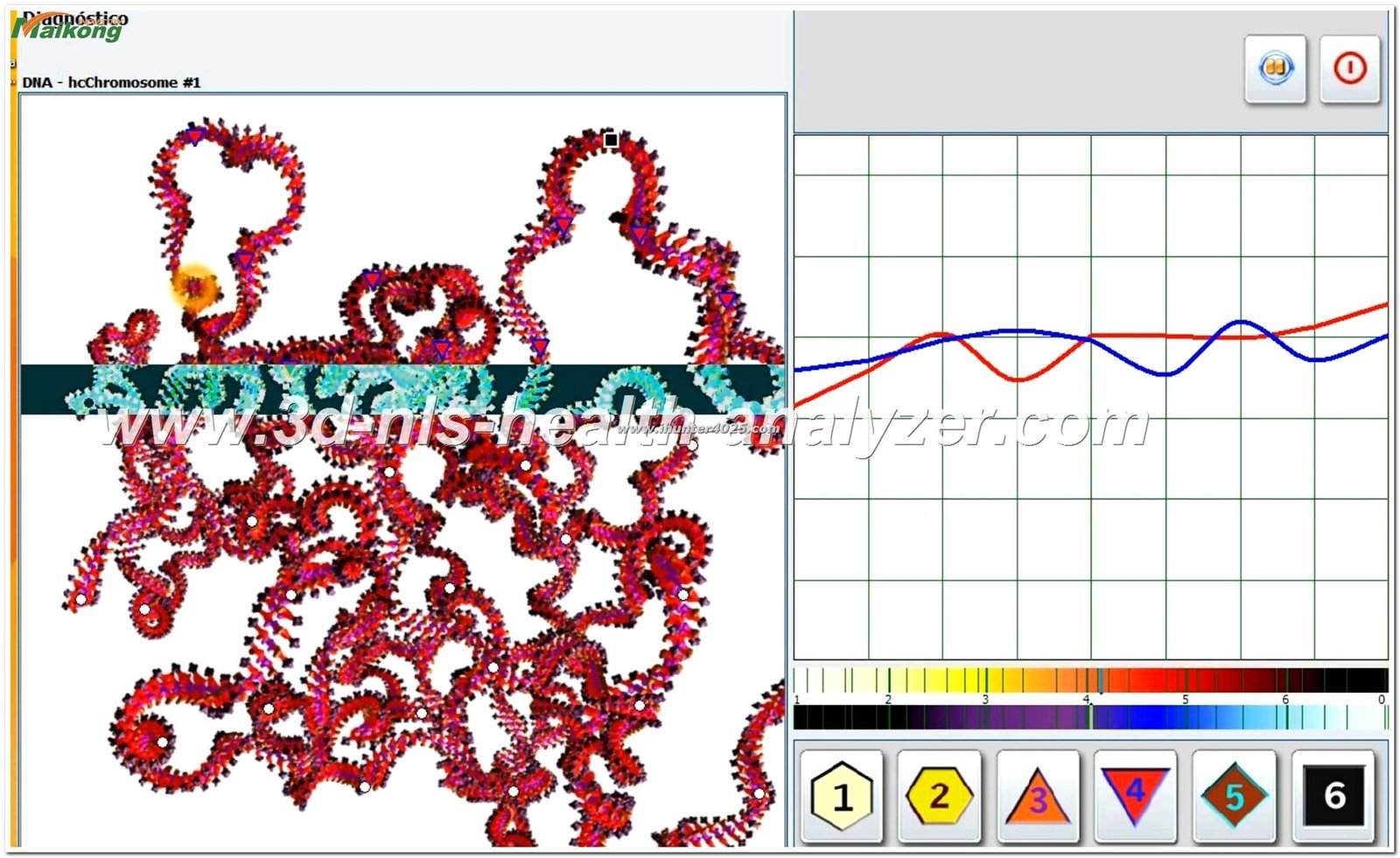1400x858 pixels.
Task: Select the yellow hexagon level 2 button
Action: 939,796
